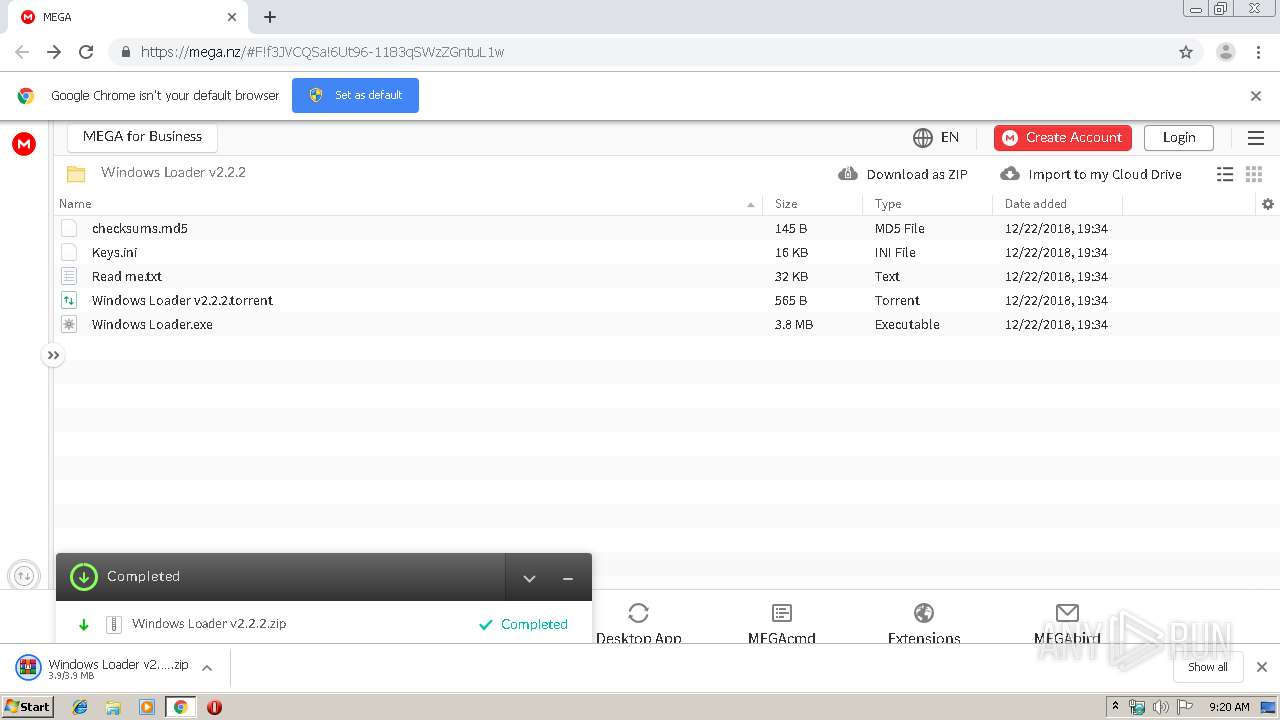
Task: Sort files by Type column
Action: pos(888,203)
